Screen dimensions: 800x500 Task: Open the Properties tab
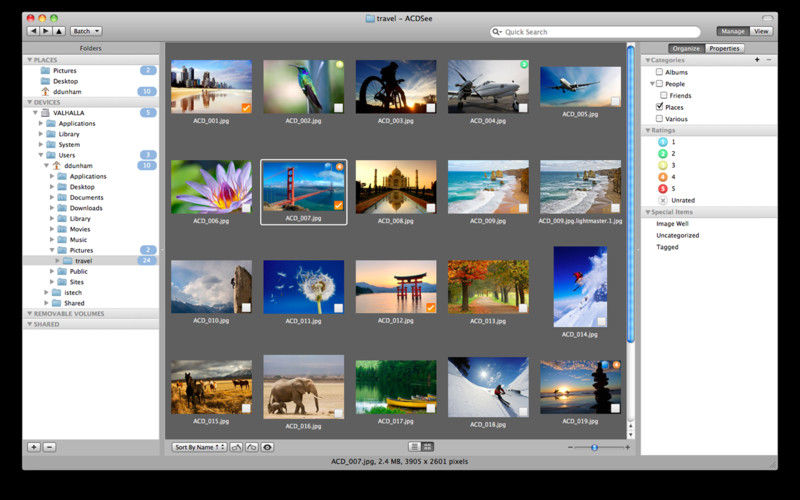[x=724, y=48]
